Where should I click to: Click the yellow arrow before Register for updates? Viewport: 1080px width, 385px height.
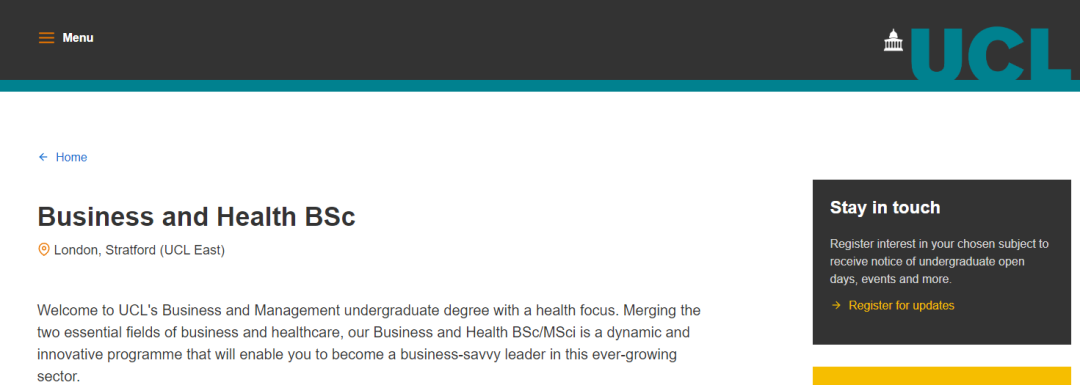836,305
